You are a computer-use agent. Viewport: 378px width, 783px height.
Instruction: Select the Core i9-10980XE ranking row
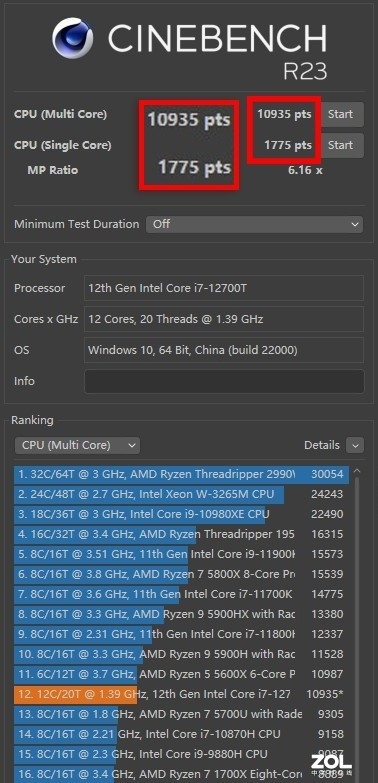[181, 514]
